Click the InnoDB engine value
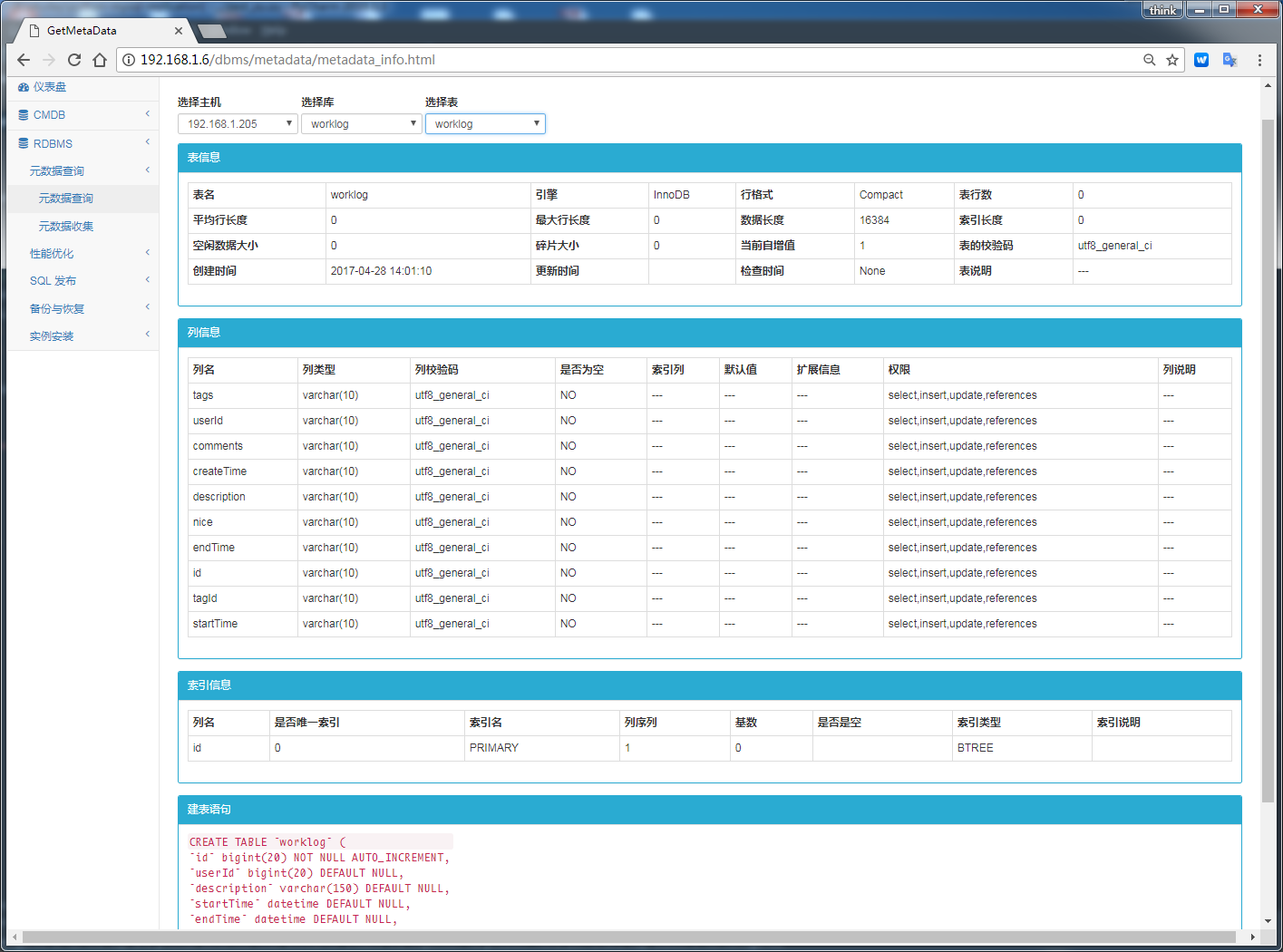This screenshot has height=952, width=1283. click(672, 195)
